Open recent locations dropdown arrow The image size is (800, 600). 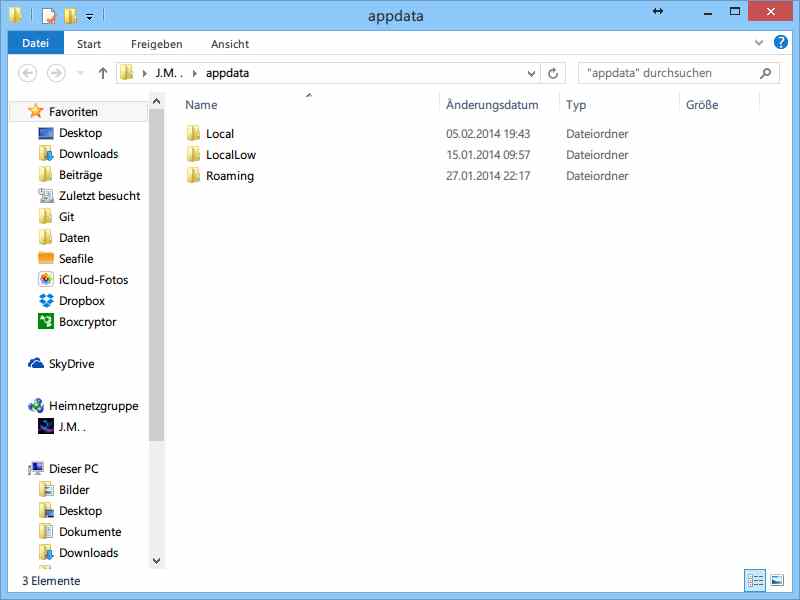pyautogui.click(x=80, y=73)
